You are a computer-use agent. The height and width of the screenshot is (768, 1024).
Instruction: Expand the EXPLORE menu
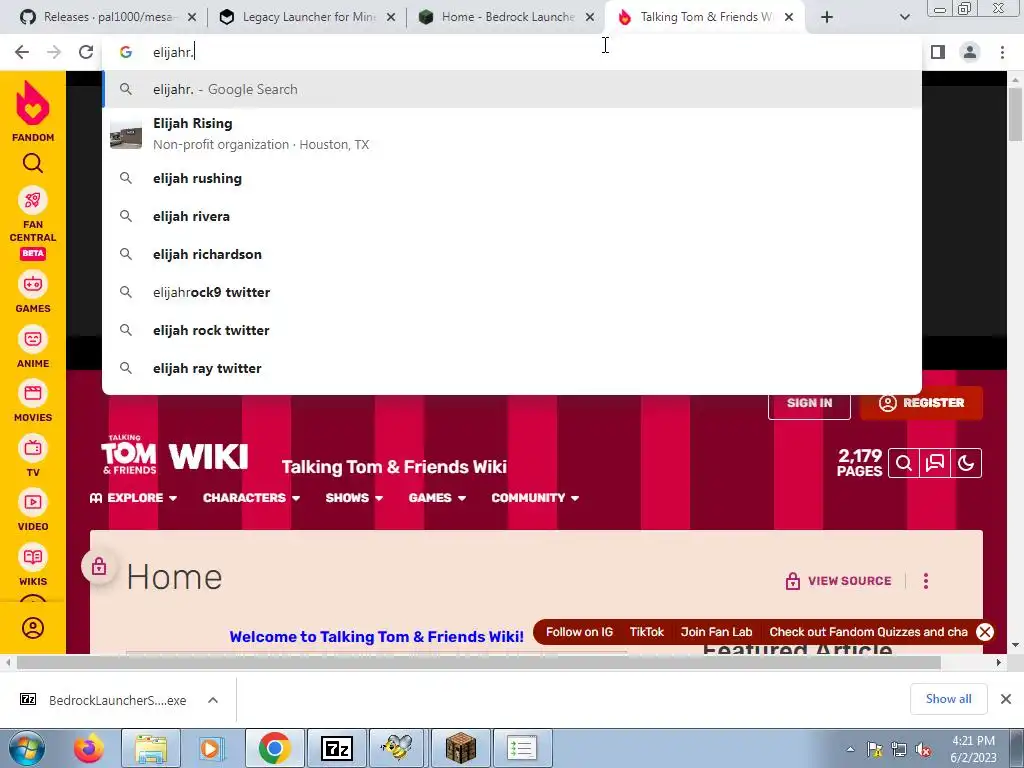point(134,498)
